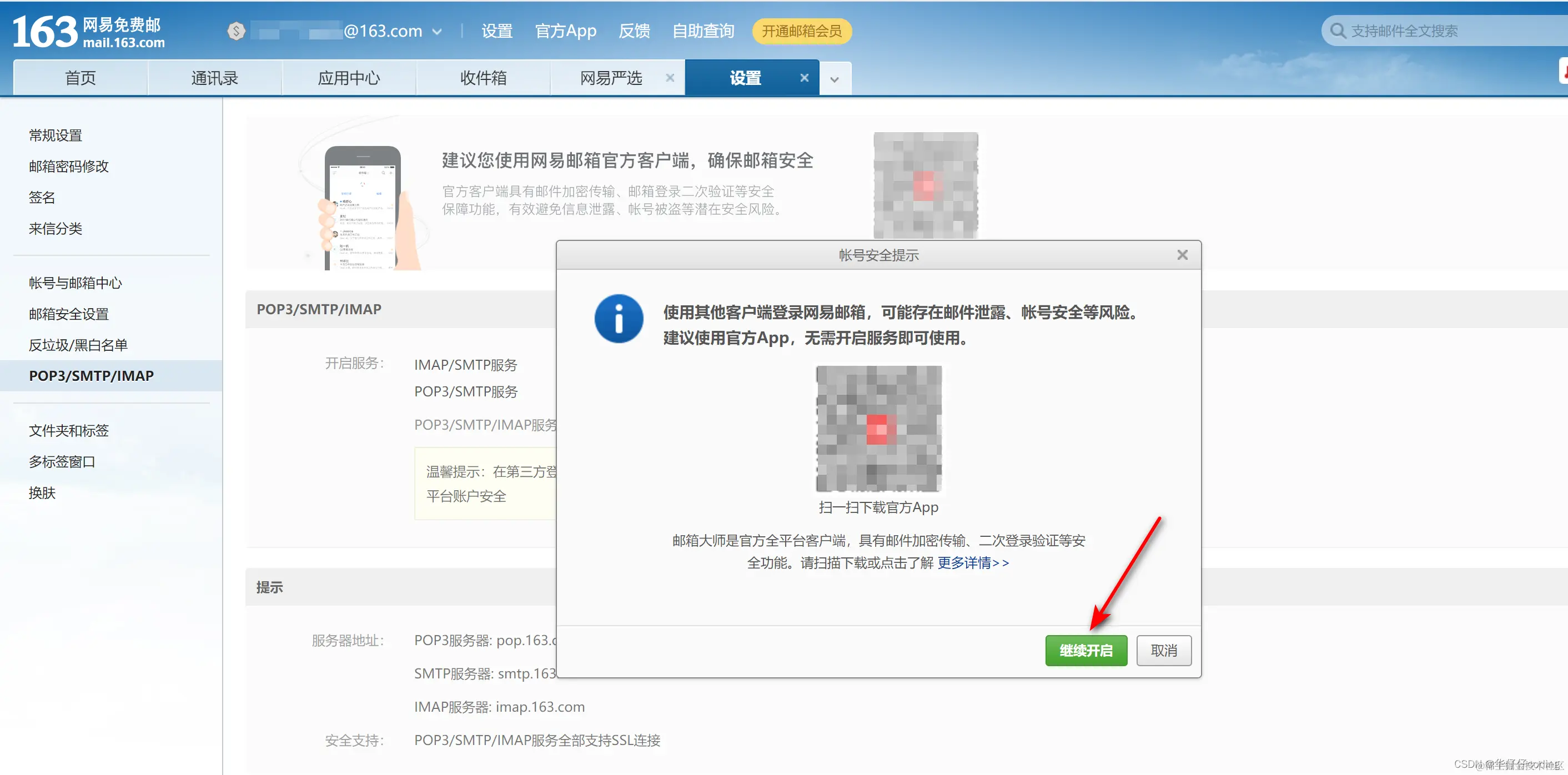Viewport: 1568px width, 775px height.
Task: Open 邮箱安全设置 settings section
Action: click(68, 314)
